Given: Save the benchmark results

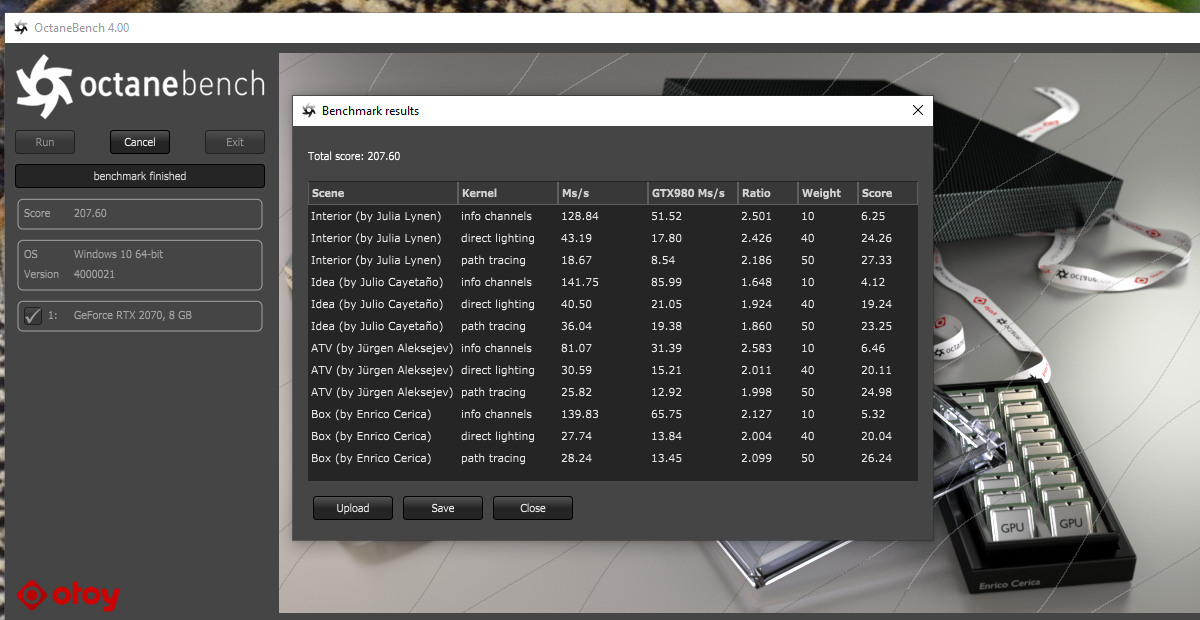Looking at the screenshot, I should coord(443,508).
